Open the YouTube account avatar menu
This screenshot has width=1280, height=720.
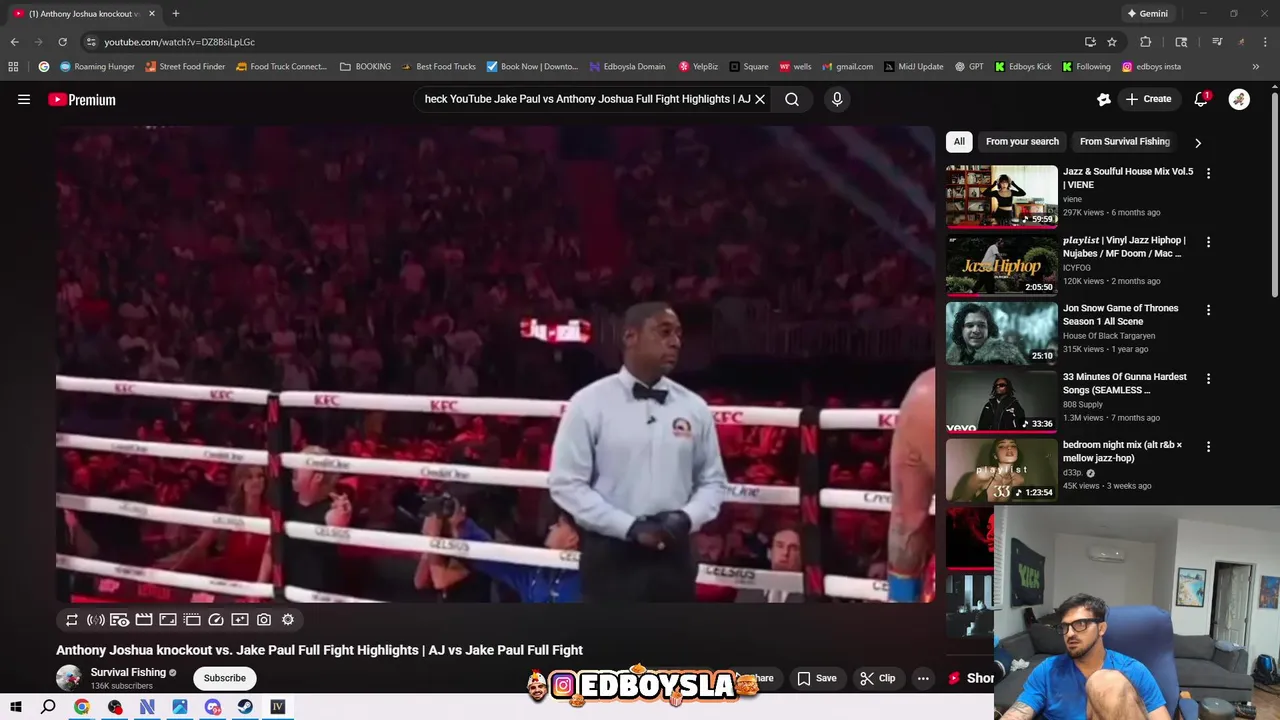[1239, 99]
